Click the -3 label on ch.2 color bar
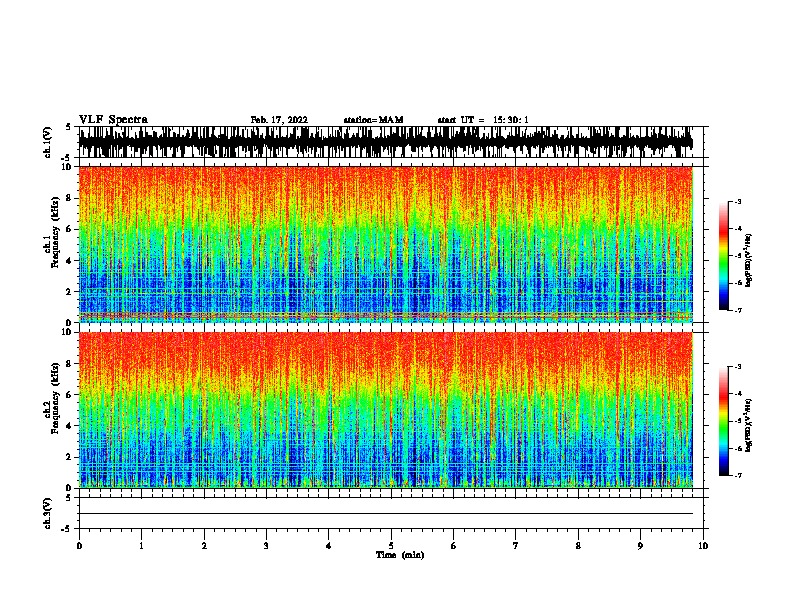Screen dimensions: 792x612 point(737,367)
